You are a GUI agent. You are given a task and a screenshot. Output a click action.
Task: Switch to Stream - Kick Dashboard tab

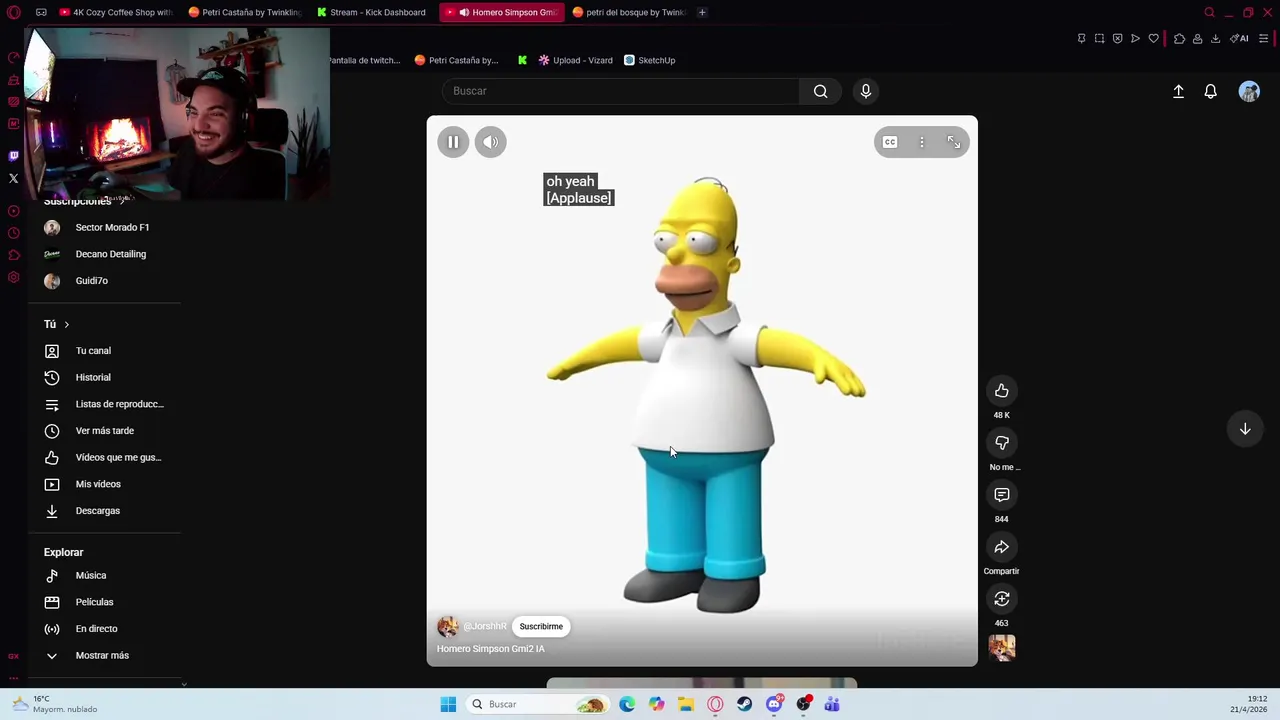tap(373, 12)
